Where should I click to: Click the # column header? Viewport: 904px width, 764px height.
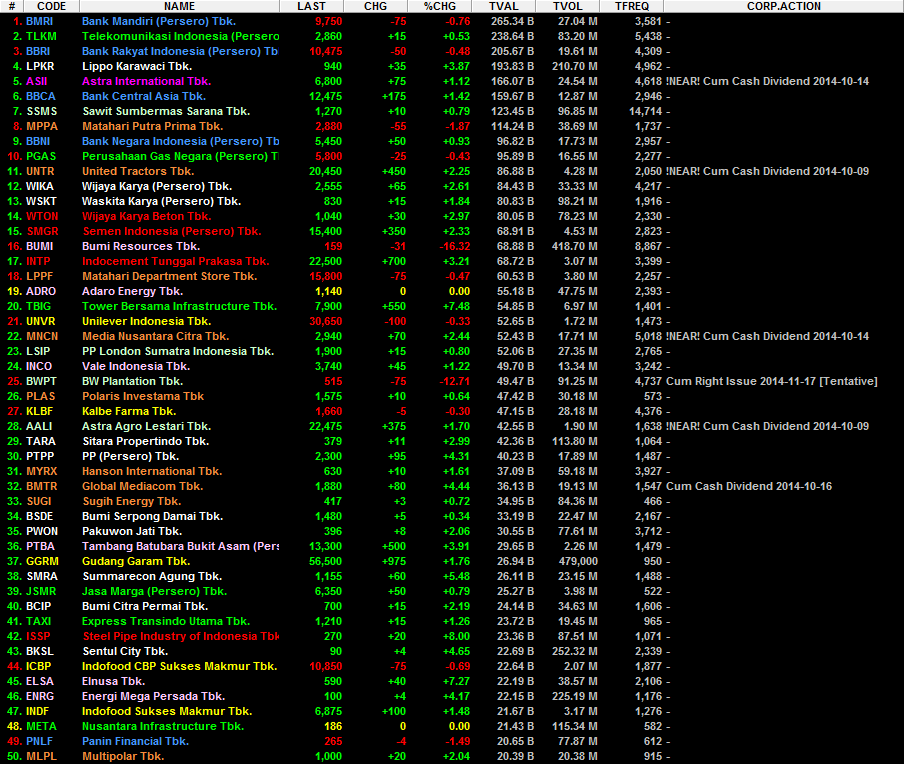(x=12, y=6)
